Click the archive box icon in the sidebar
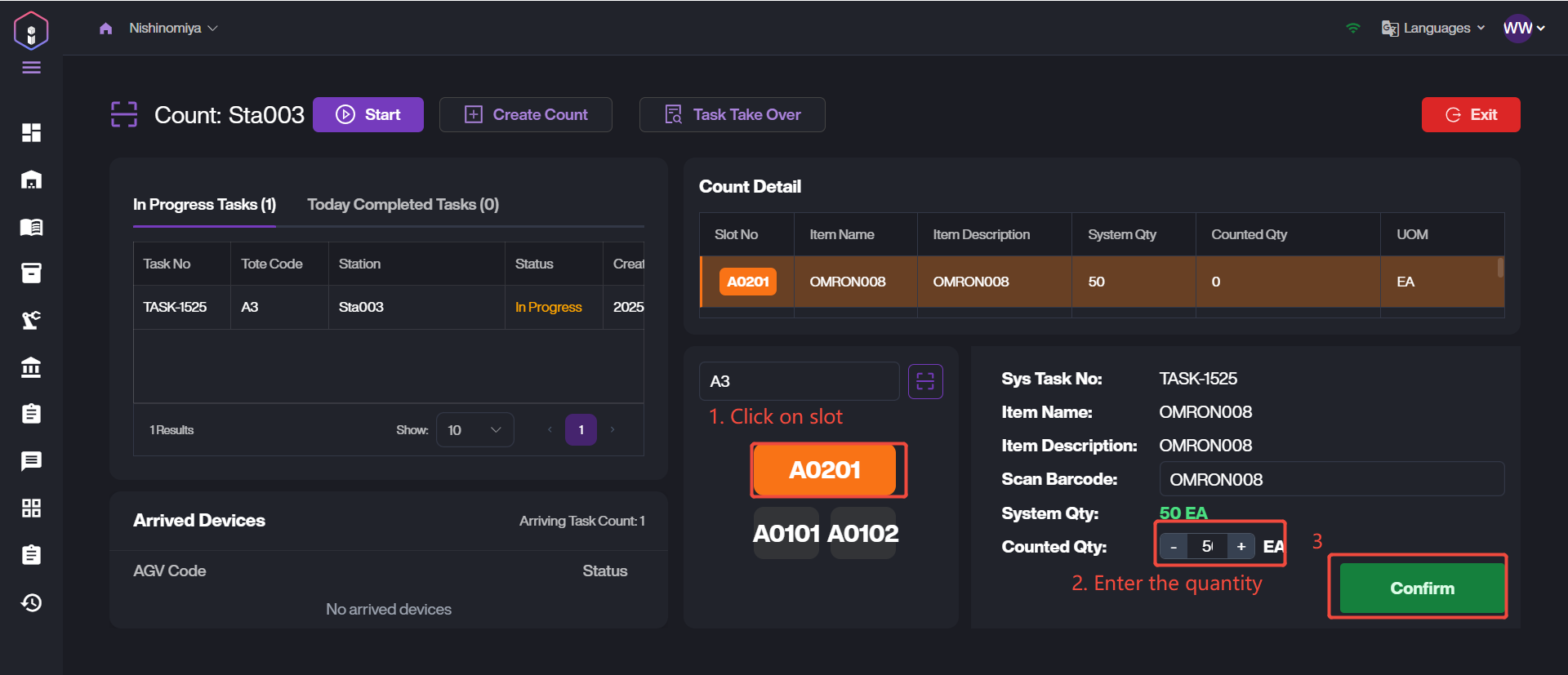This screenshot has width=1568, height=675. 31,273
